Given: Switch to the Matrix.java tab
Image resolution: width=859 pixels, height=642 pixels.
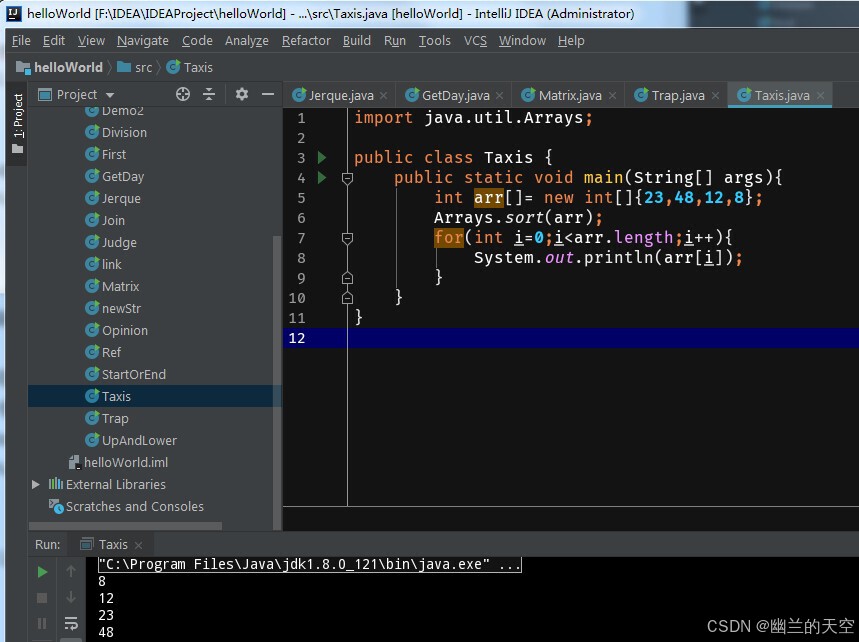Looking at the screenshot, I should pyautogui.click(x=569, y=96).
